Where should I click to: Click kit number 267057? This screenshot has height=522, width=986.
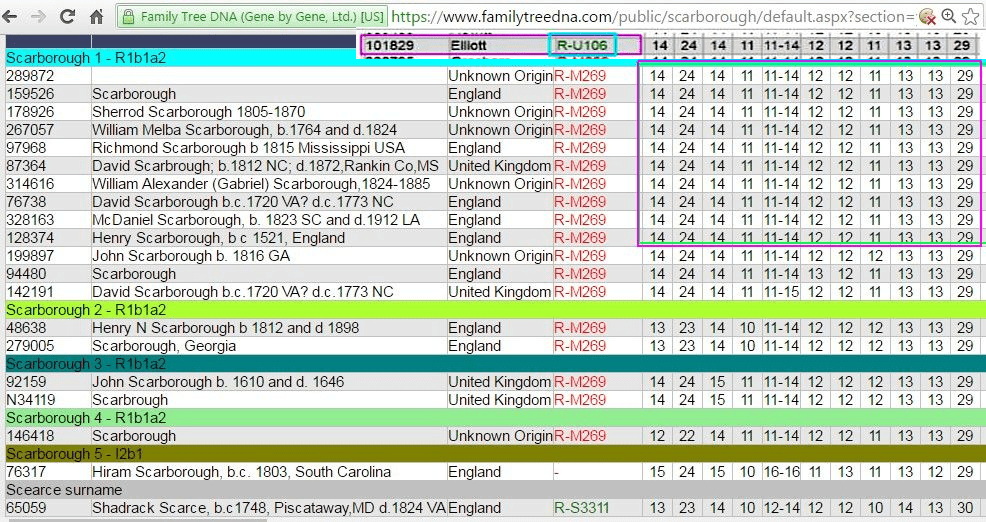tap(30, 130)
